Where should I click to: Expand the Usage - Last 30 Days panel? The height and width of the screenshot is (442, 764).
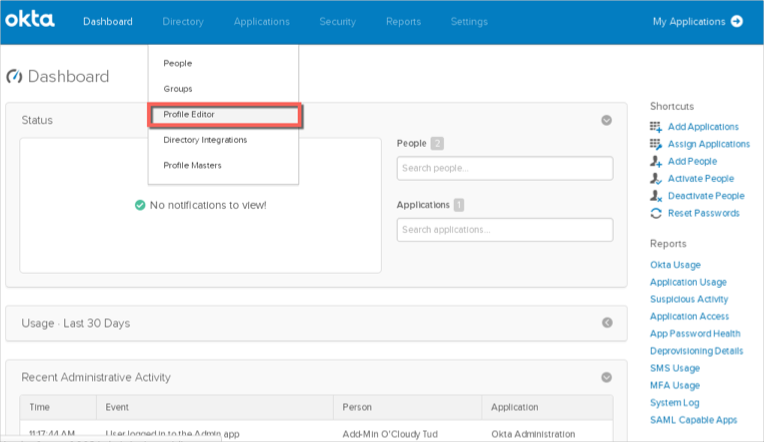606,323
